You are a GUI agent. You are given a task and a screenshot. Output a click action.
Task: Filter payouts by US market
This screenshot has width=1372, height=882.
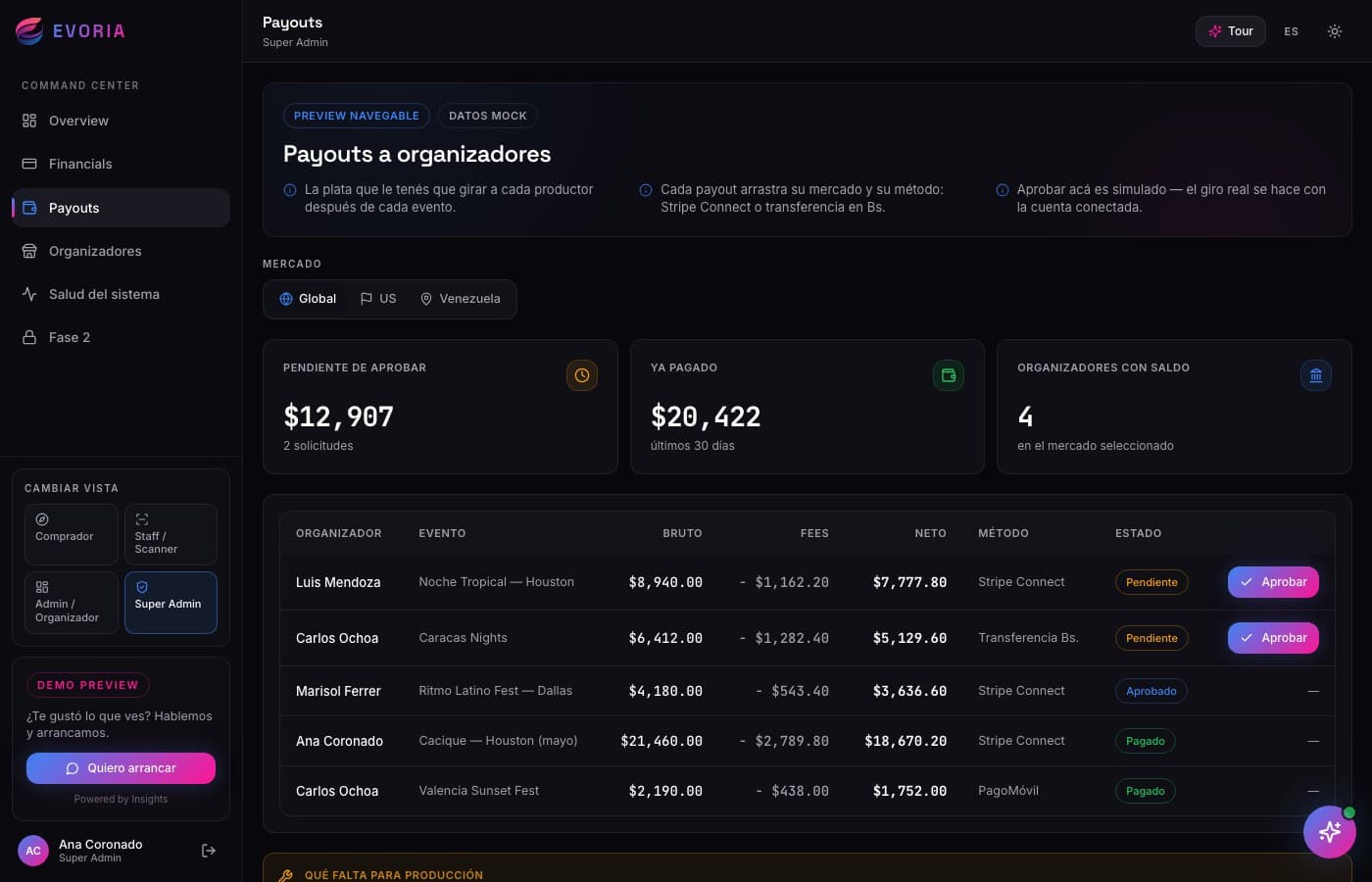click(x=378, y=299)
